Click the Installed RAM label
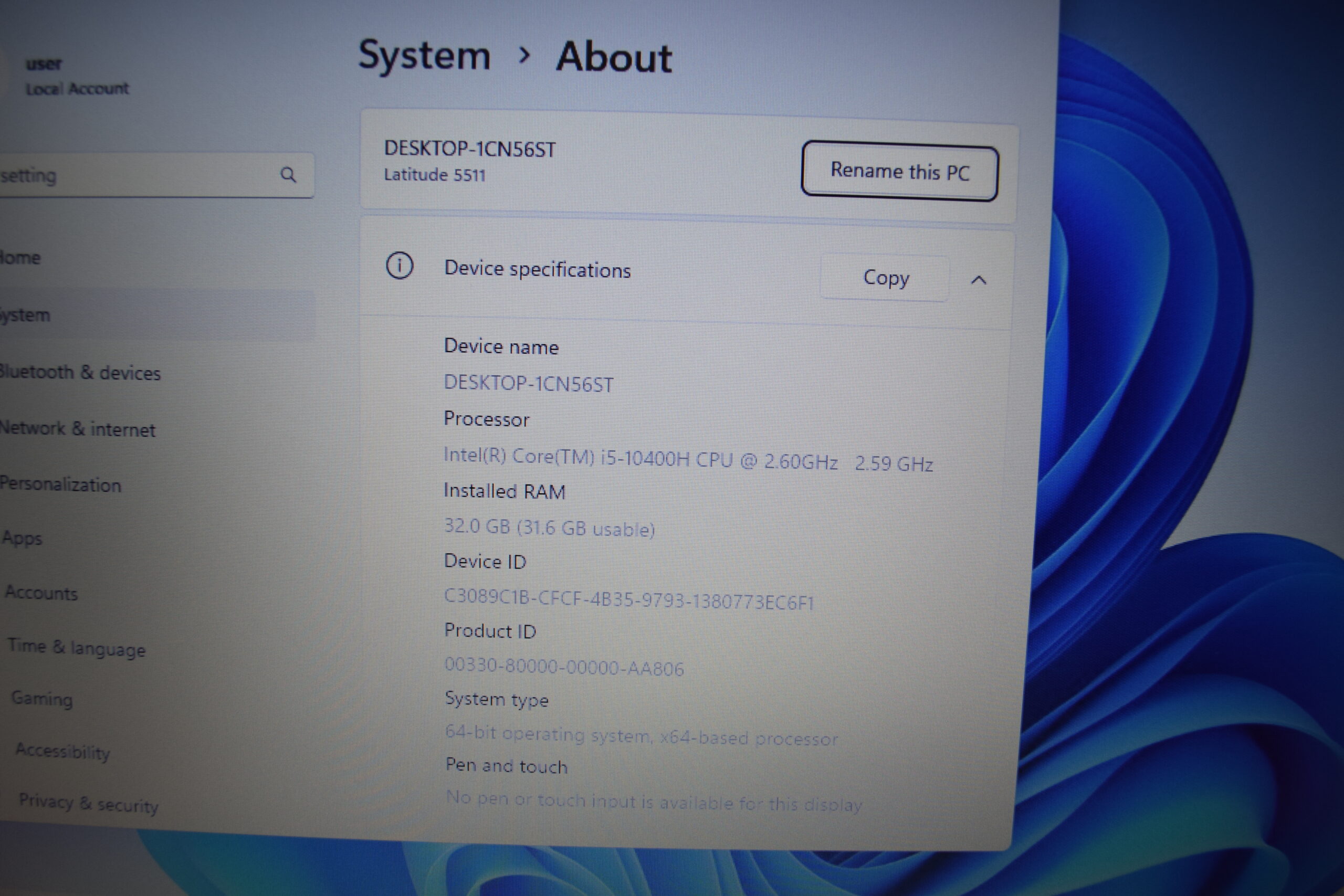 tap(505, 491)
